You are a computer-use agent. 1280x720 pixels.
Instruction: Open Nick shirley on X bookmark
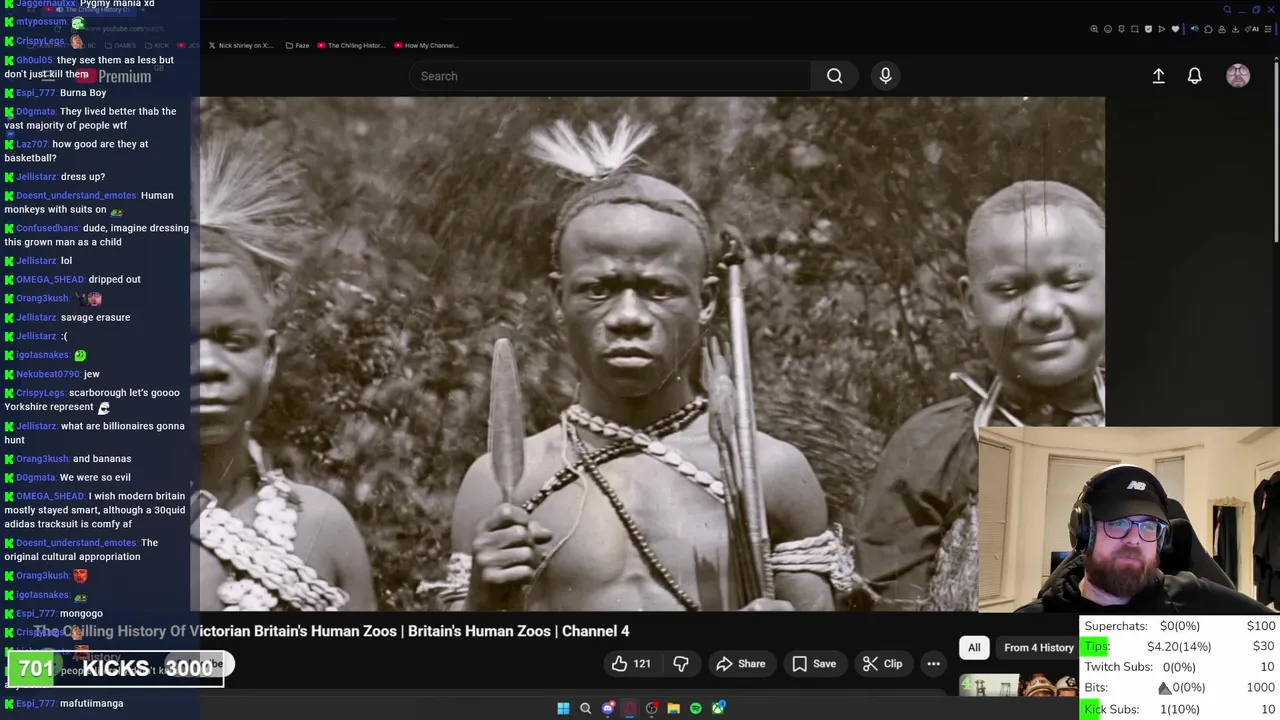pyautogui.click(x=241, y=46)
